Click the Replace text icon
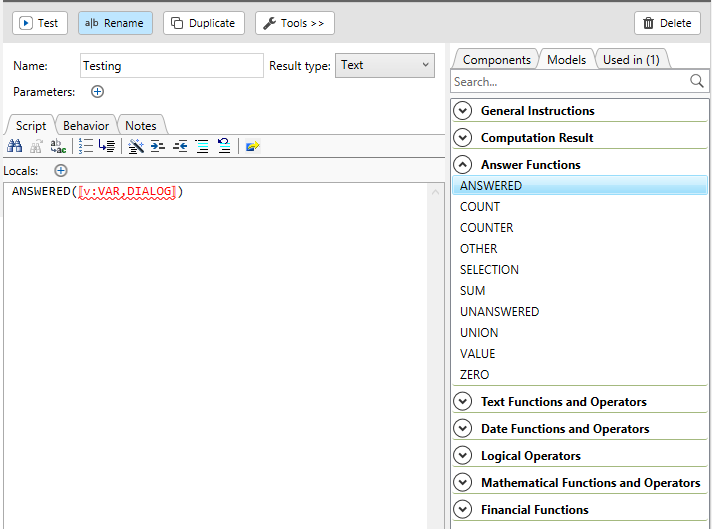This screenshot has width=712, height=529. click(58, 146)
